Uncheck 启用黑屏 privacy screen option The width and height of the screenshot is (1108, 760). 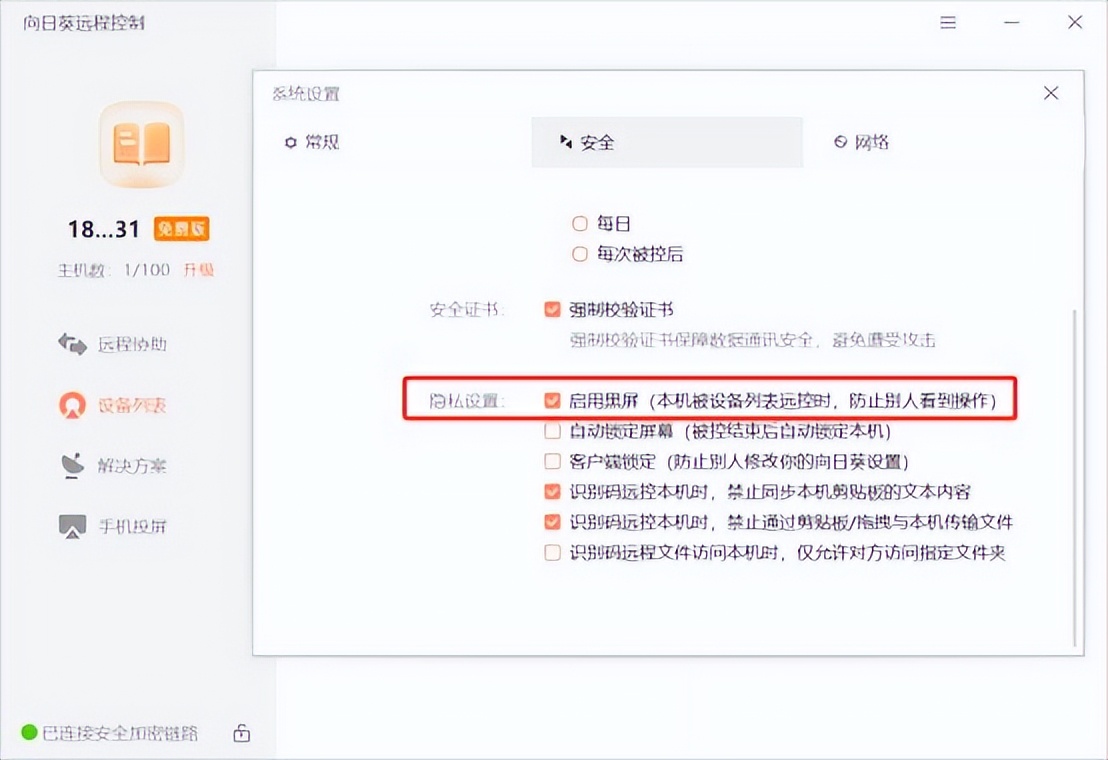552,400
